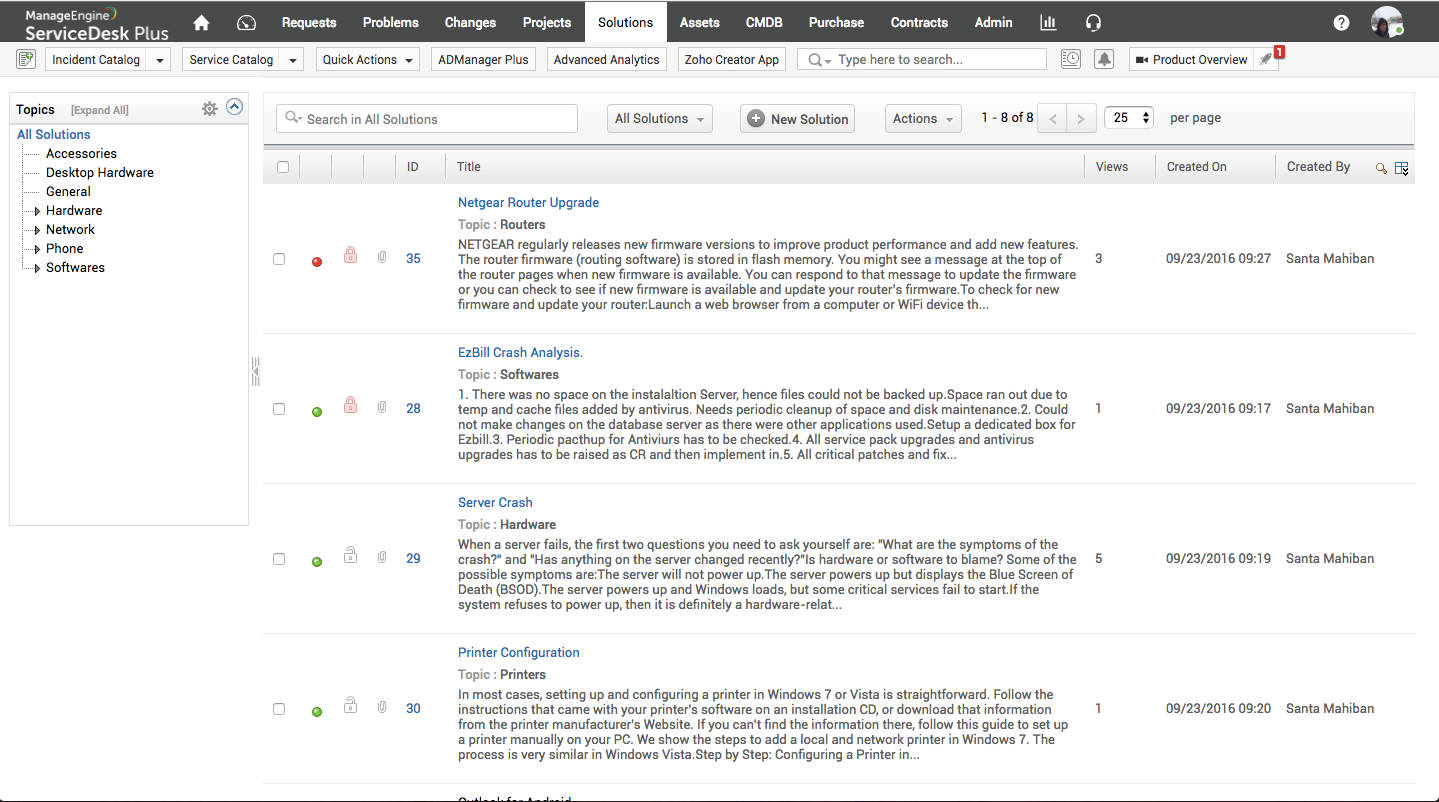This screenshot has height=802, width=1439.
Task: Check the select-all checkbox in list header
Action: [281, 166]
